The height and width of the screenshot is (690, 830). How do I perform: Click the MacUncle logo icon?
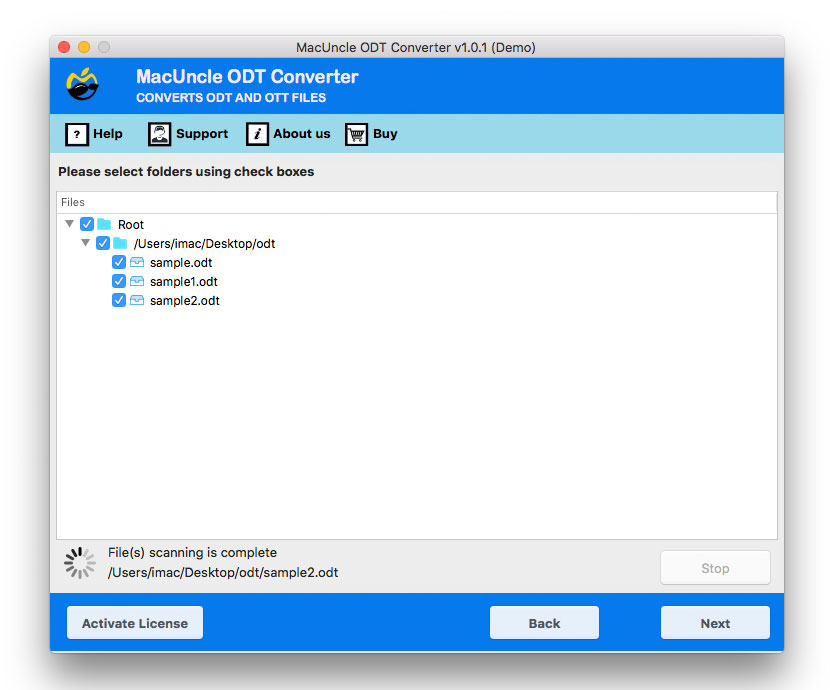pos(83,85)
